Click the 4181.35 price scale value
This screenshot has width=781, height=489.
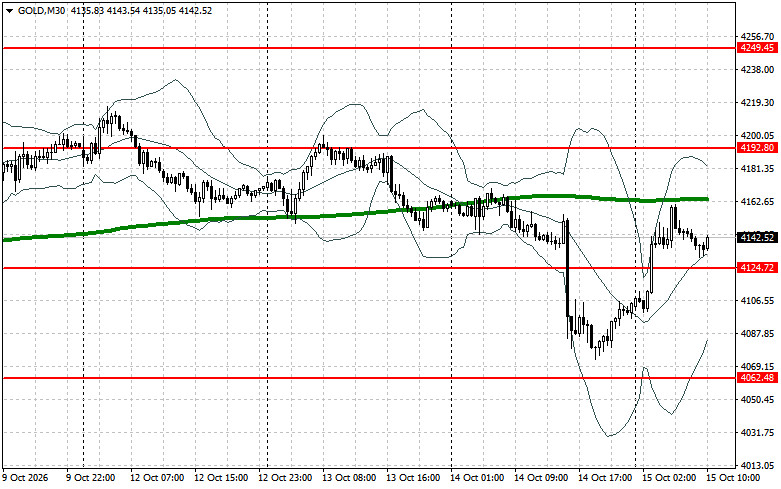point(758,169)
